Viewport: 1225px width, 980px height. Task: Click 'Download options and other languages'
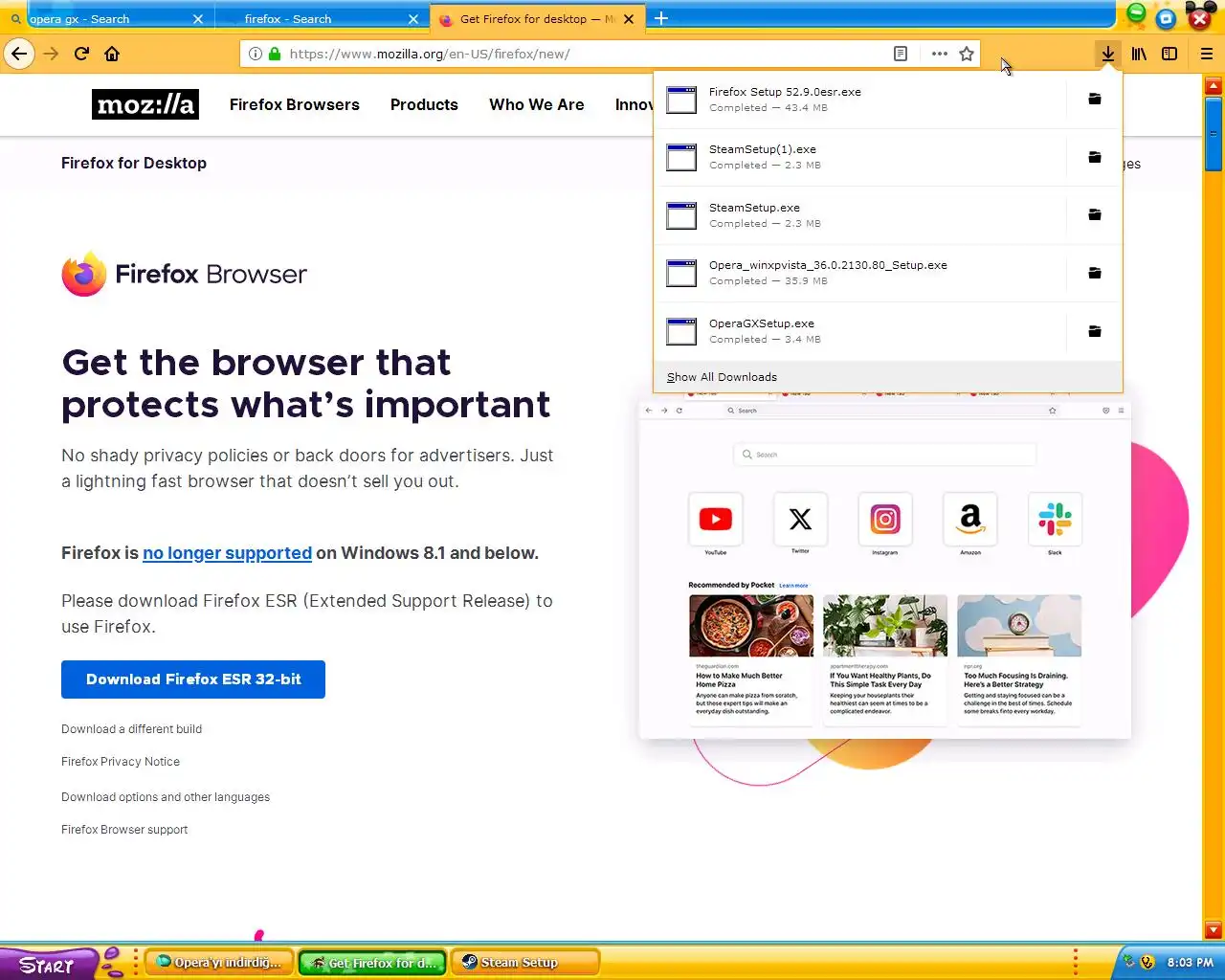click(x=166, y=797)
